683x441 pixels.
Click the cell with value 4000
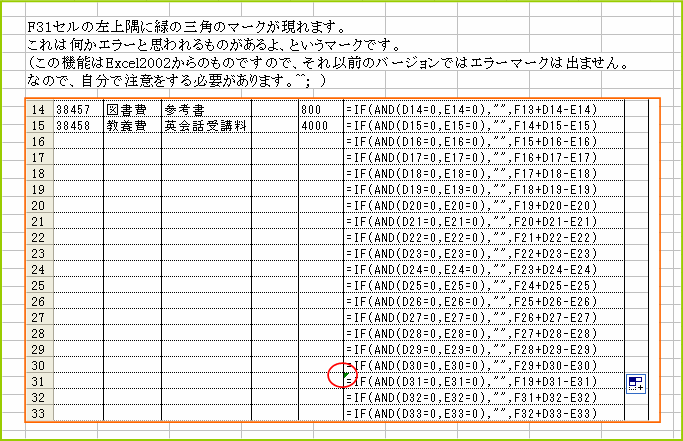coord(321,126)
